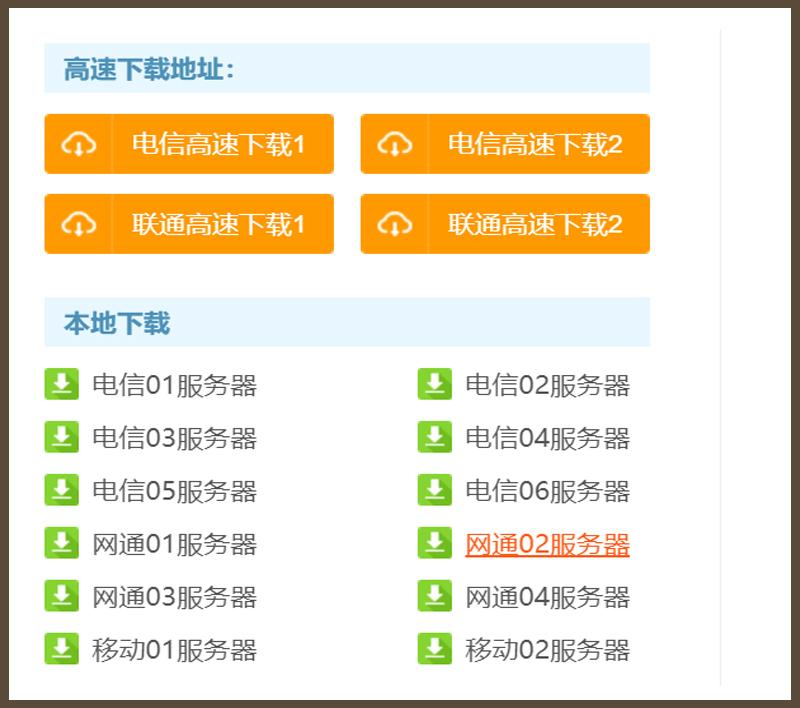Screen dimensions: 800x708
Task: Open the 电信01服务器 download link
Action: click(x=174, y=385)
